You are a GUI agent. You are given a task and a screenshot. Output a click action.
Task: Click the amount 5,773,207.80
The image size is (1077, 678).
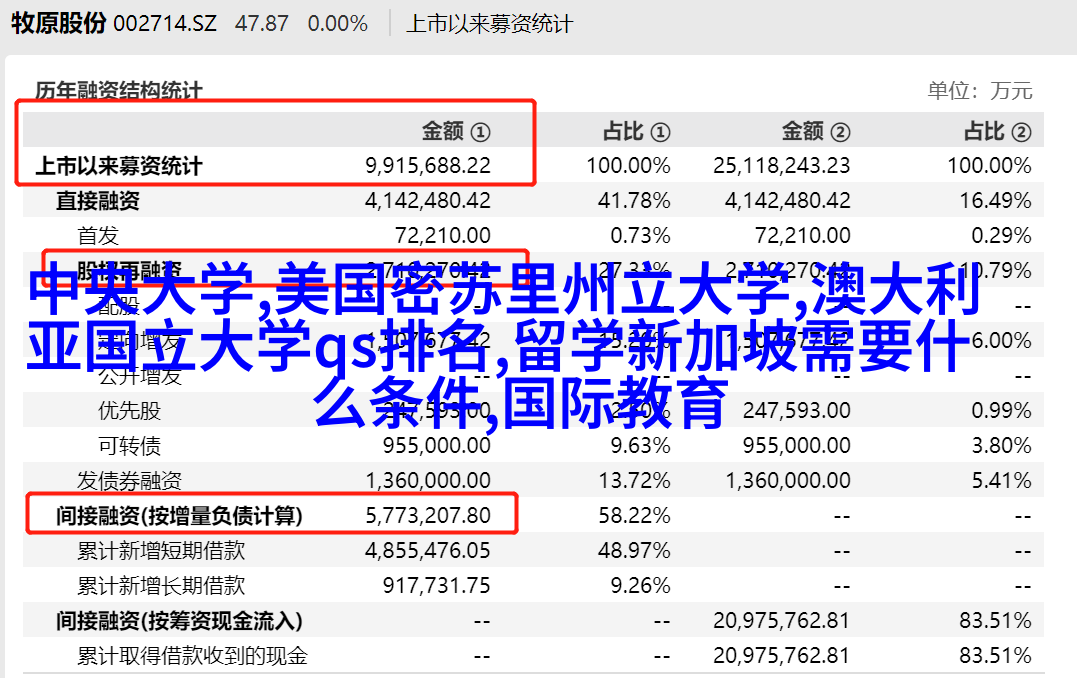pos(428,516)
